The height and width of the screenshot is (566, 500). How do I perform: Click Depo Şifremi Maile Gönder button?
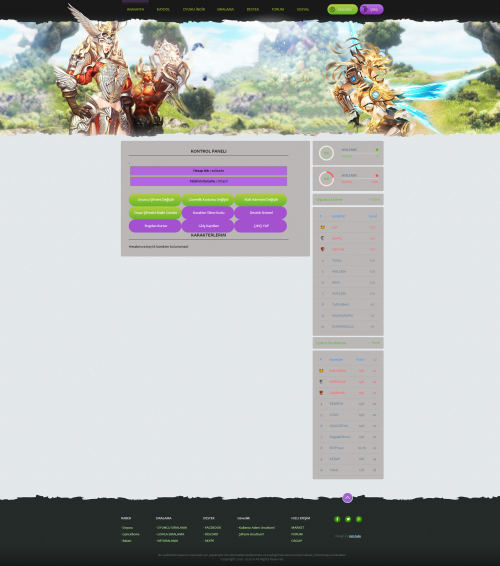point(155,213)
